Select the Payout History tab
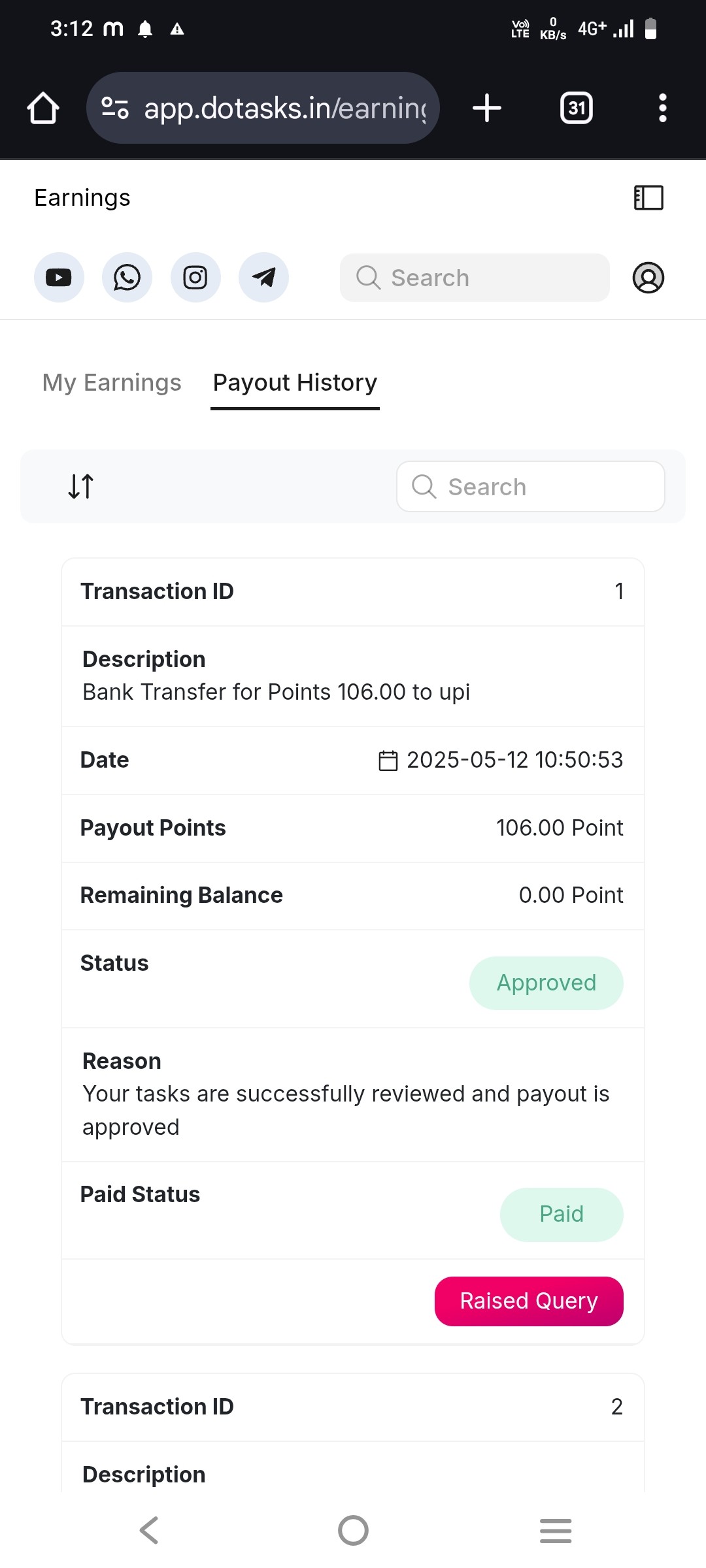The width and height of the screenshot is (706, 1568). click(295, 382)
